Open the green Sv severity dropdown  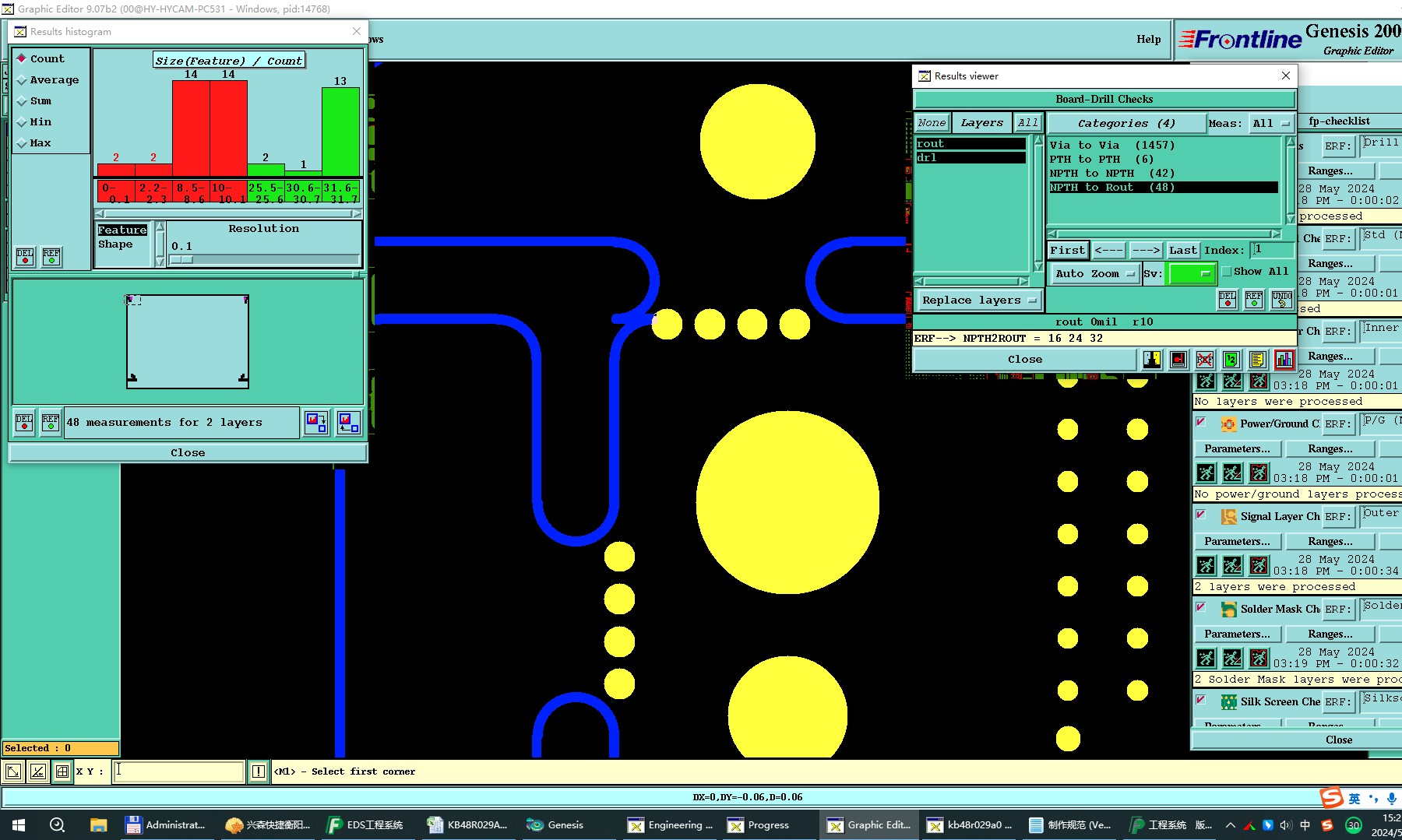click(x=1191, y=273)
